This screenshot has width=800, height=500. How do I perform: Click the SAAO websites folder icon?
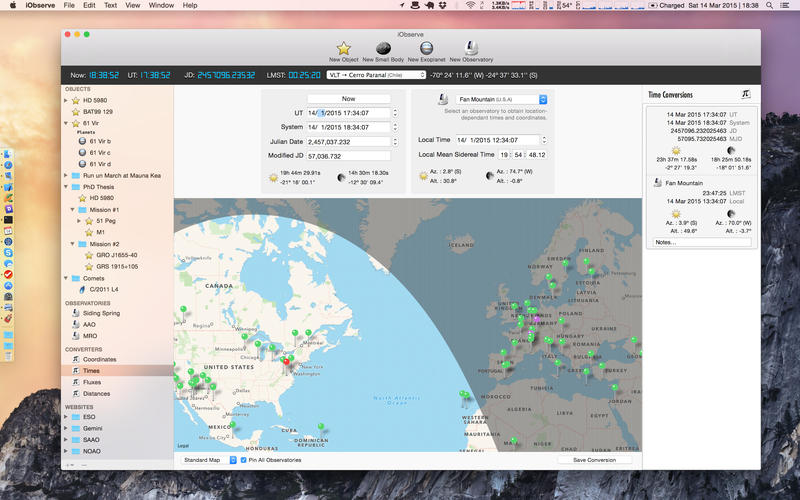(76, 440)
